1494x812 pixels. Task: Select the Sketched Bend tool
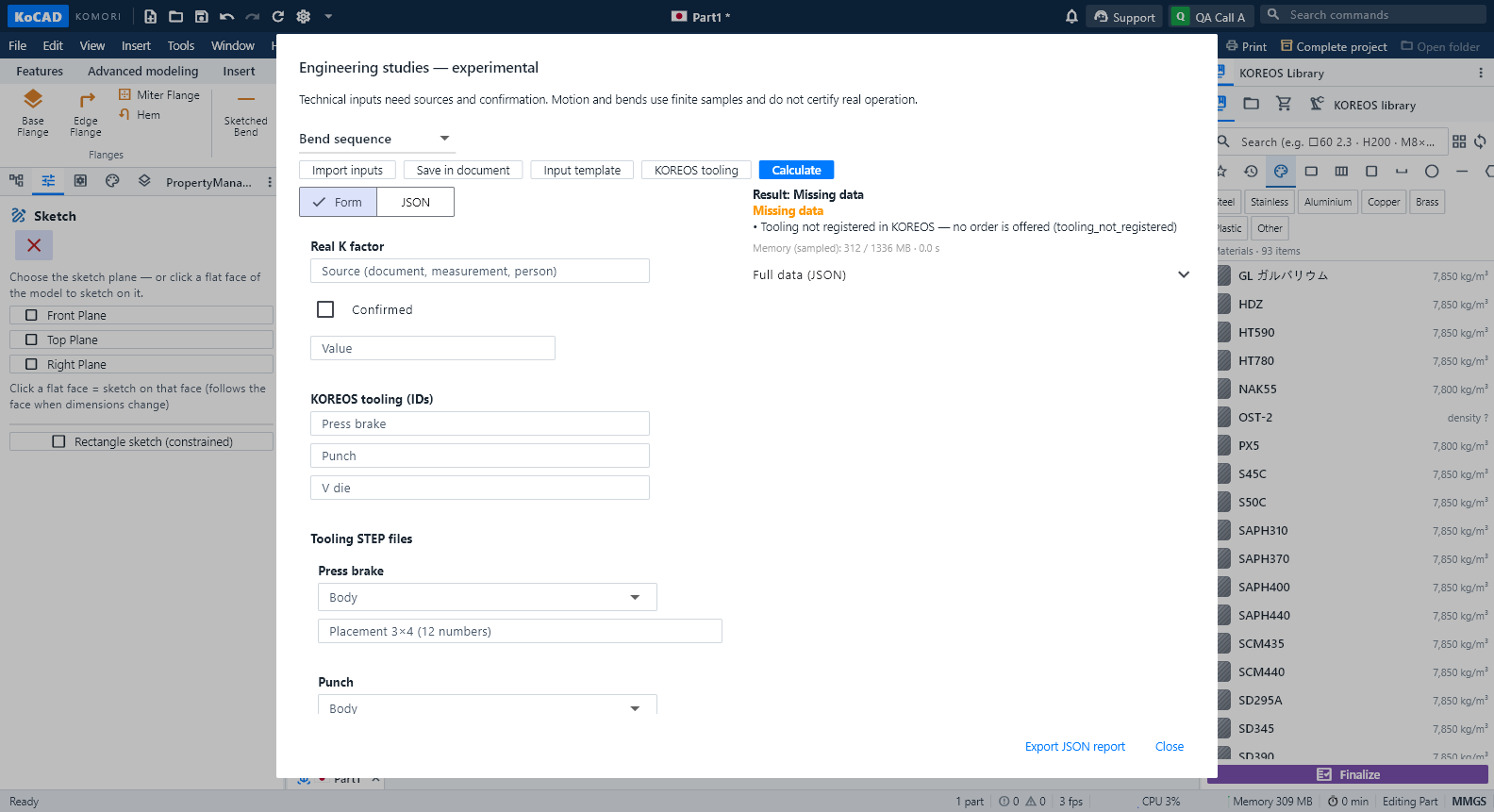246,113
